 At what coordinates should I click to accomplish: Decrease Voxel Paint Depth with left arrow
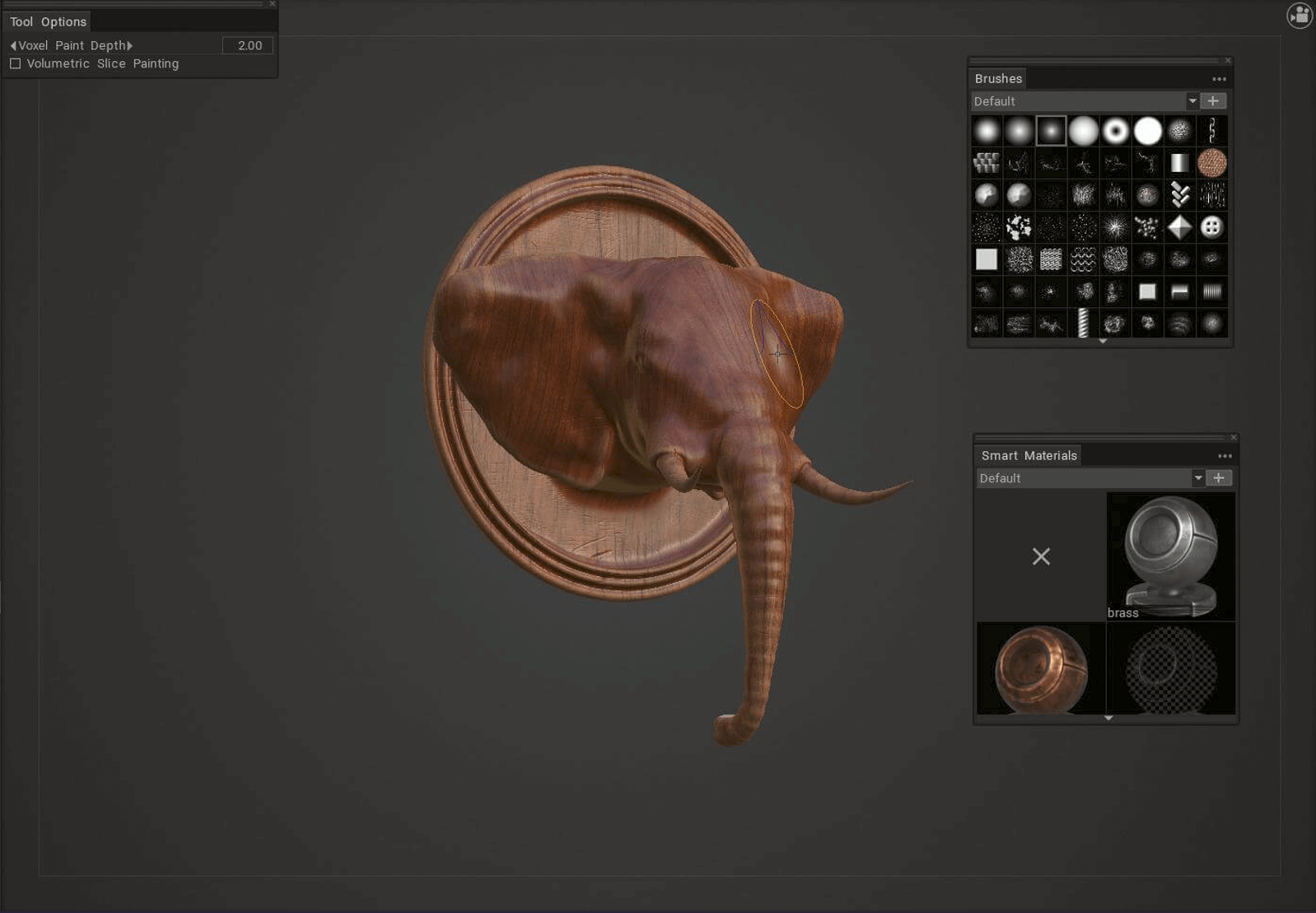pos(13,45)
